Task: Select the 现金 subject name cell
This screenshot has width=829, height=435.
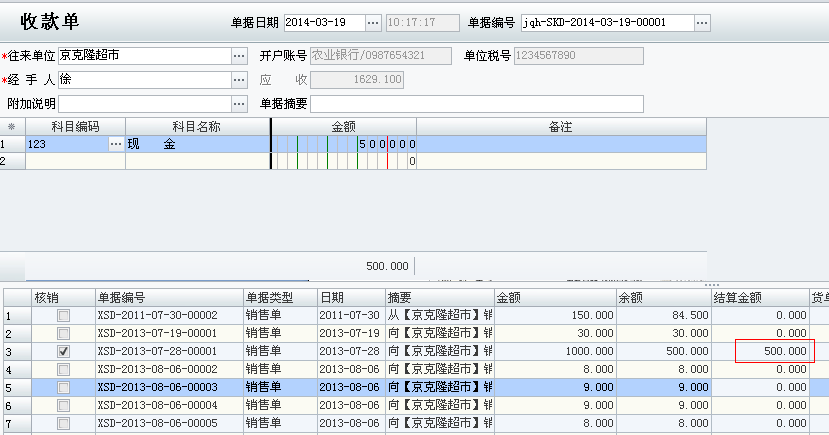Action: 198,144
